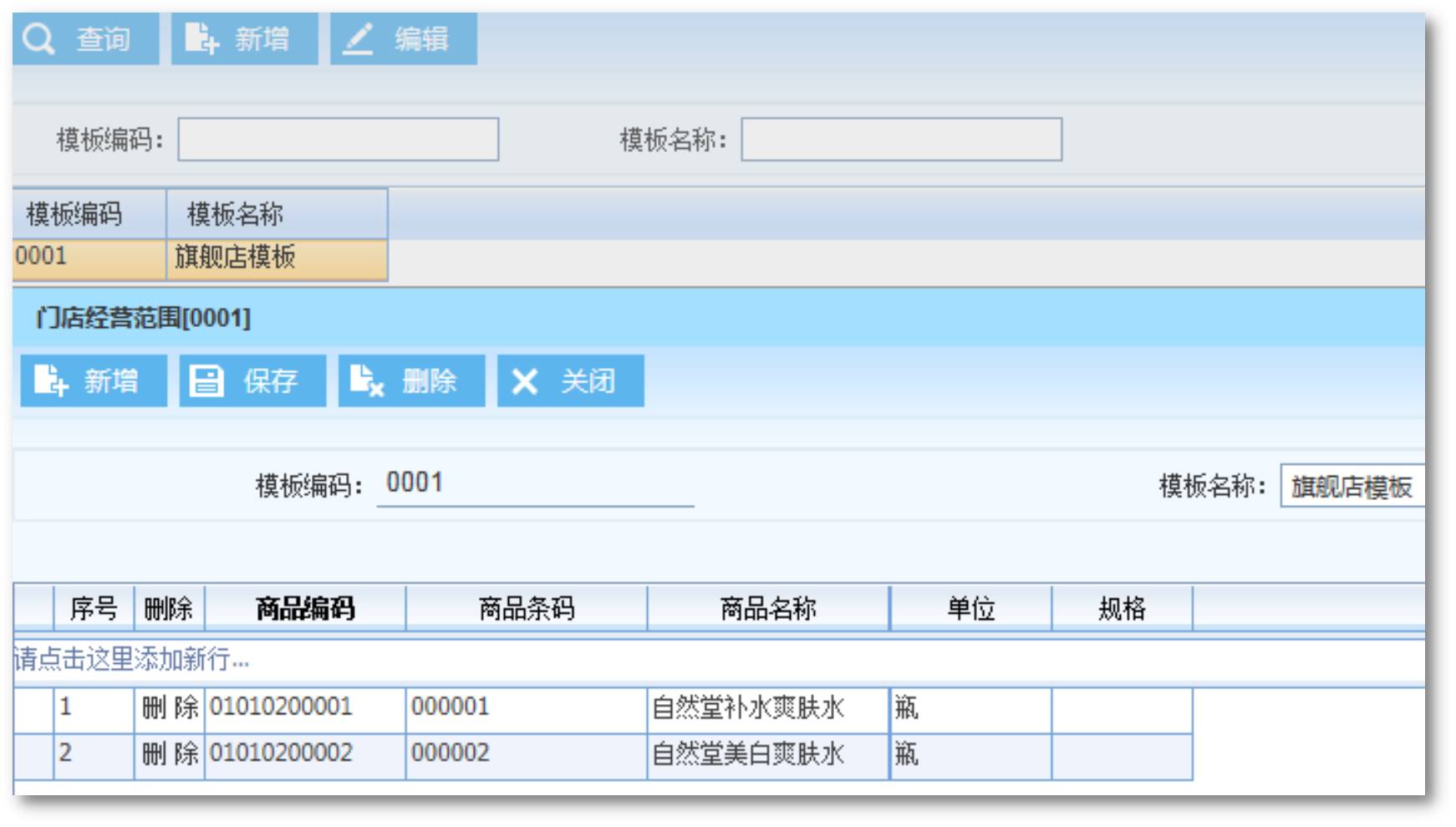Viewport: 1456px width, 827px height.
Task: Click the pencil icon on 编辑
Action: pyautogui.click(x=358, y=38)
